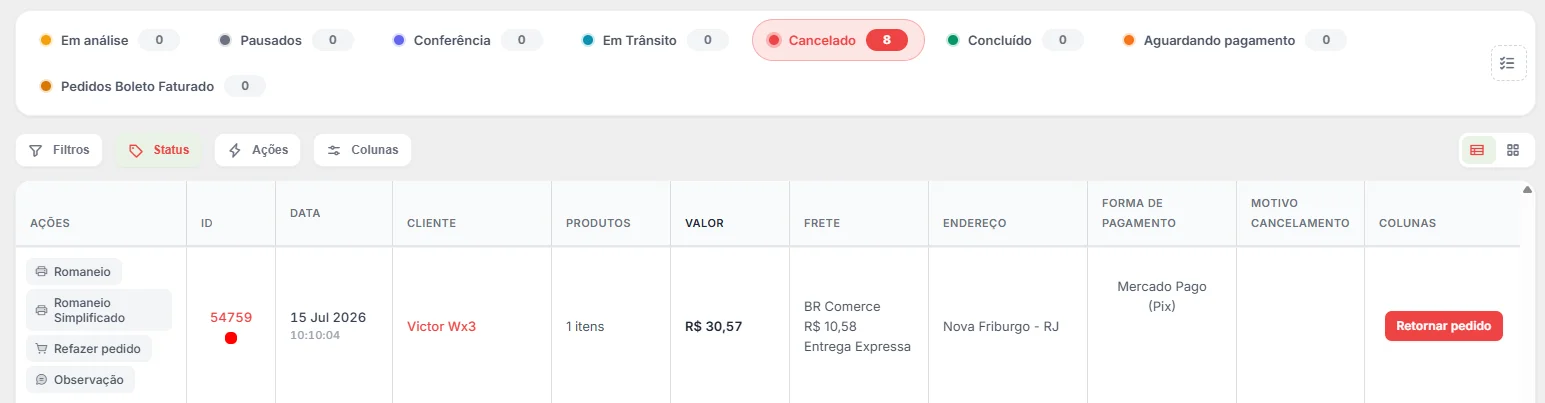This screenshot has width=1545, height=403.
Task: Open customer link Victor Wx3
Action: (441, 326)
